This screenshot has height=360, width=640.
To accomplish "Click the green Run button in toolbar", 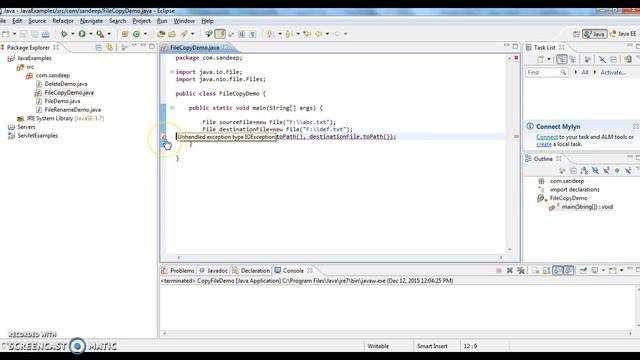I will pos(82,34).
